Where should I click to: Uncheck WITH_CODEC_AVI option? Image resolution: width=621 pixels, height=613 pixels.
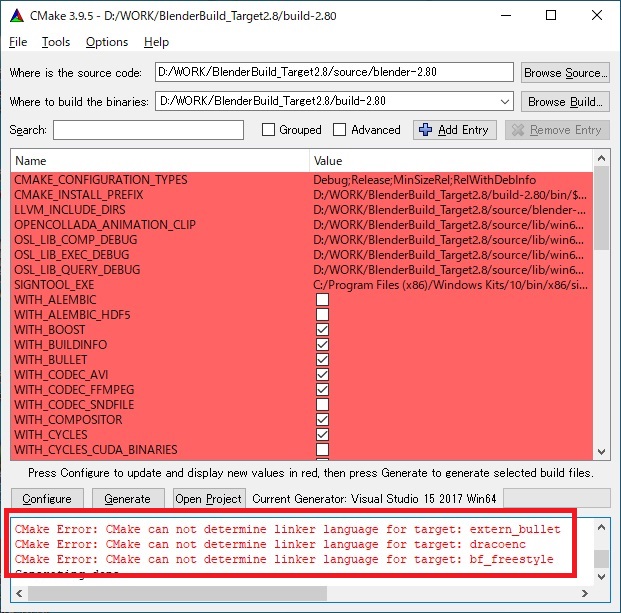point(322,375)
